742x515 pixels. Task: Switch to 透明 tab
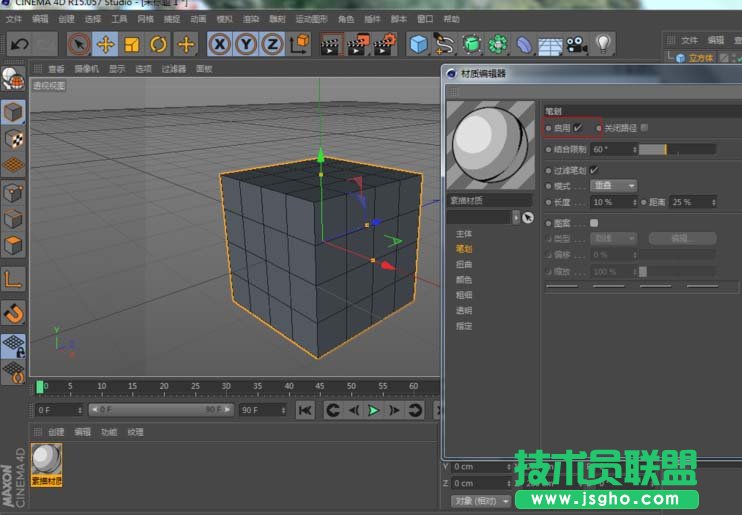point(464,311)
